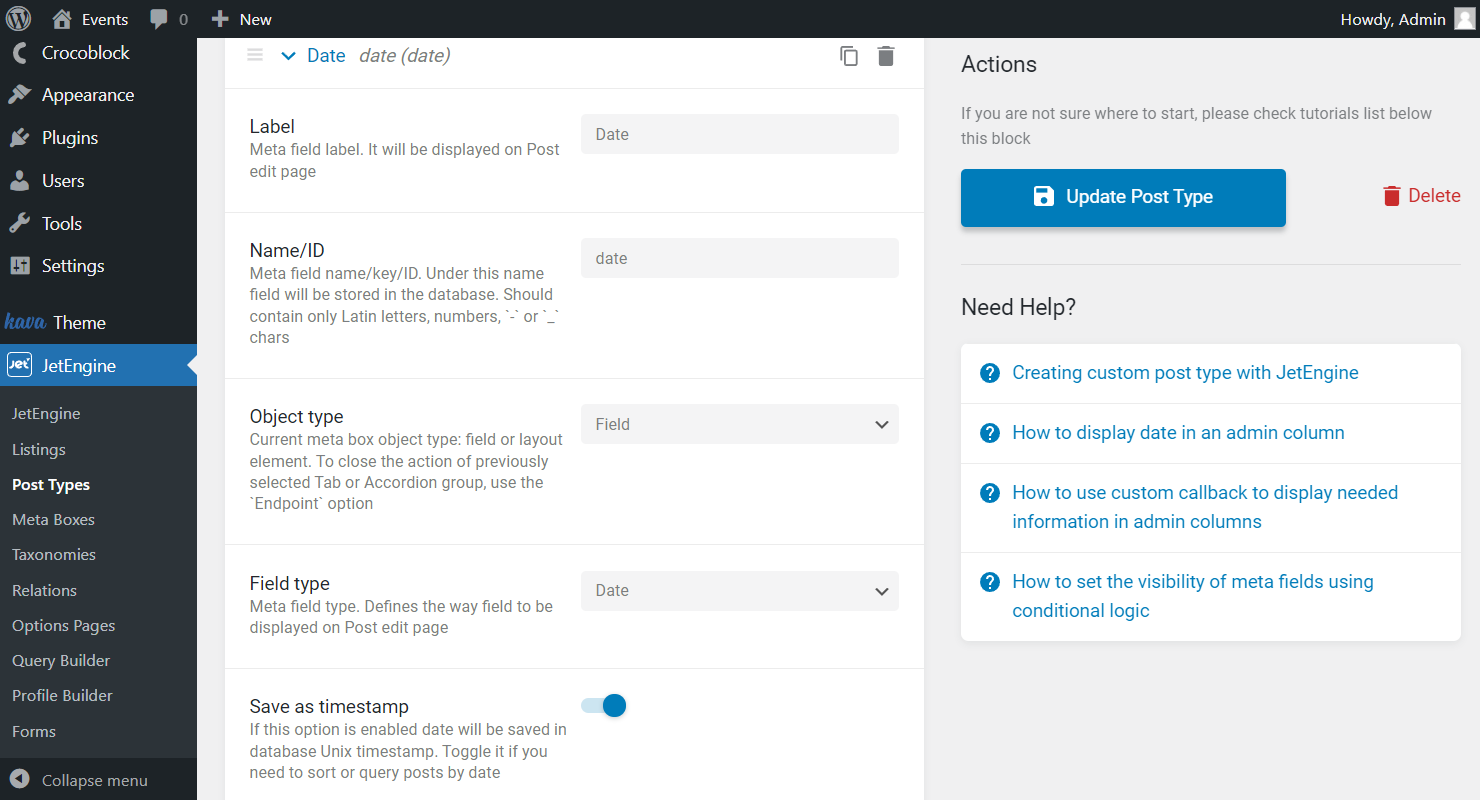Click the Update Post Type button

[x=1123, y=197]
